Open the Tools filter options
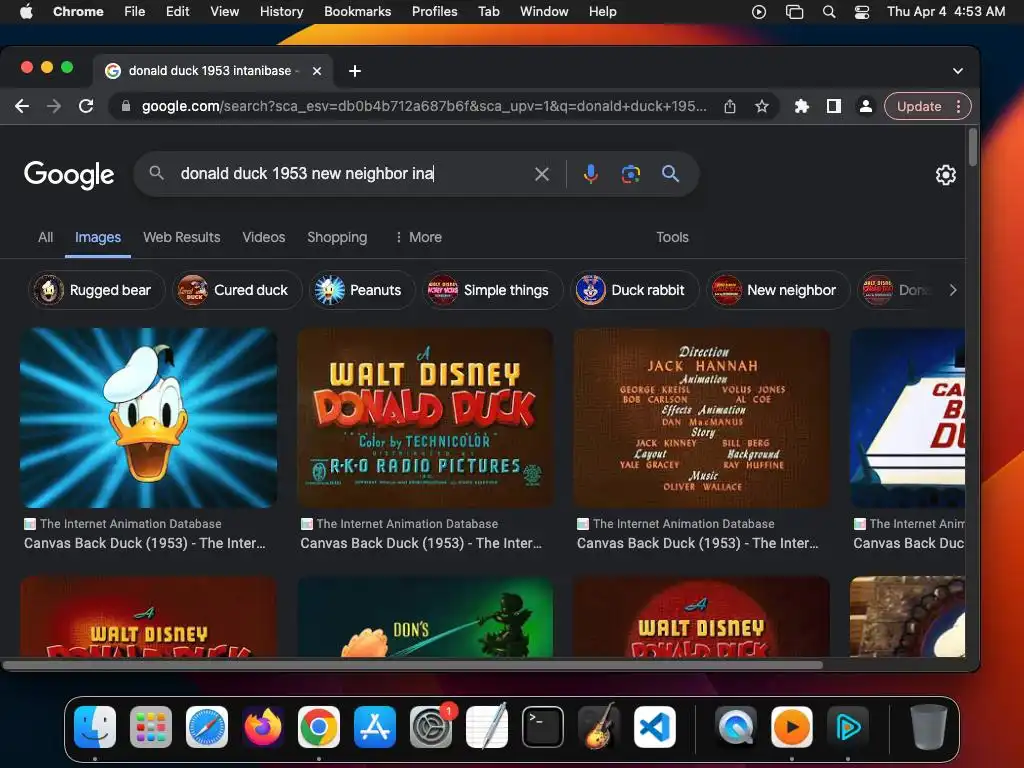This screenshot has width=1024, height=768. (x=672, y=237)
